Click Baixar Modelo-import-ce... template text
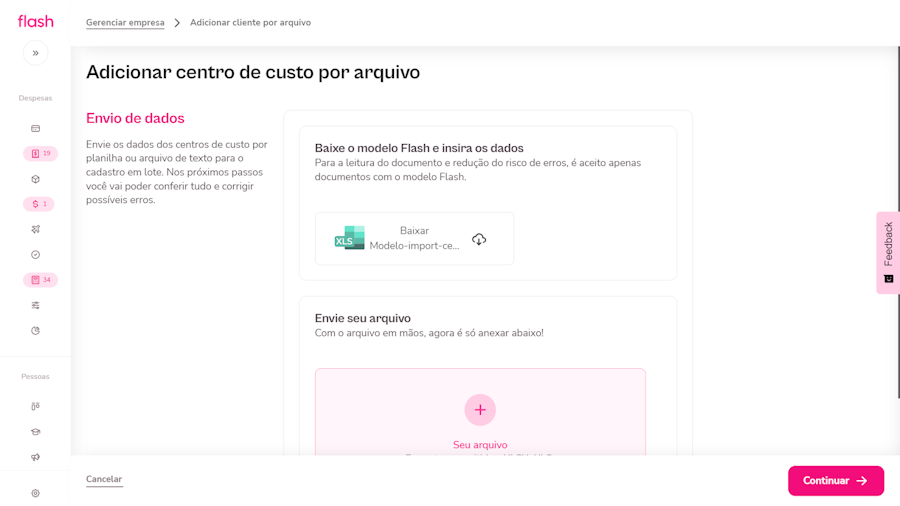 tap(414, 238)
